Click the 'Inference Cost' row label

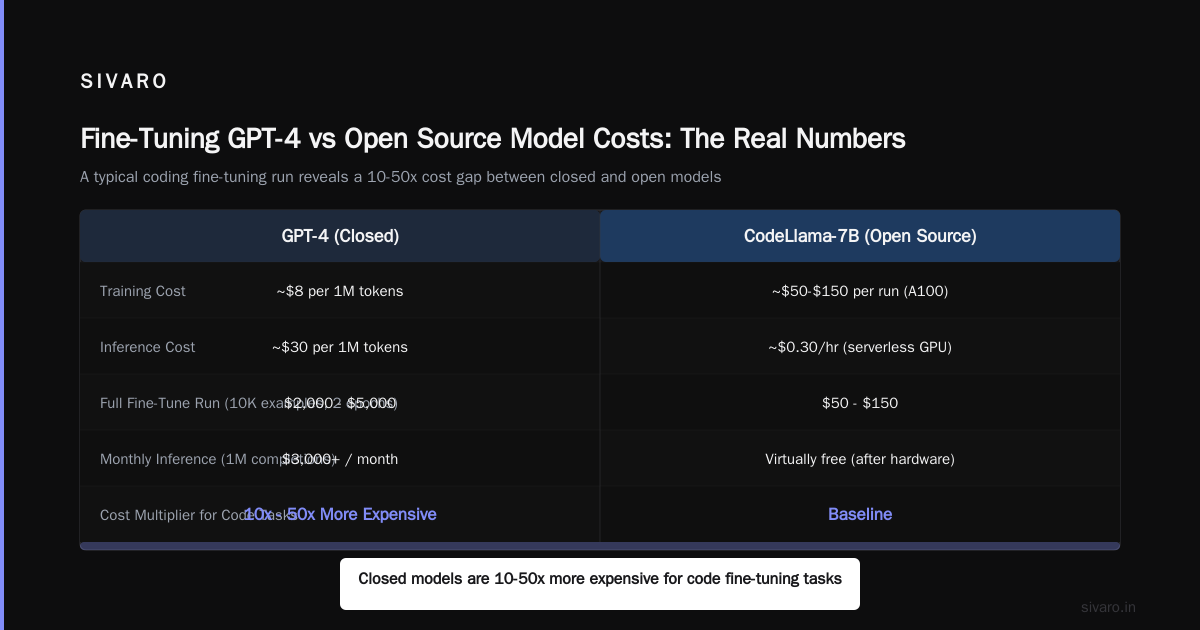pyautogui.click(x=148, y=347)
